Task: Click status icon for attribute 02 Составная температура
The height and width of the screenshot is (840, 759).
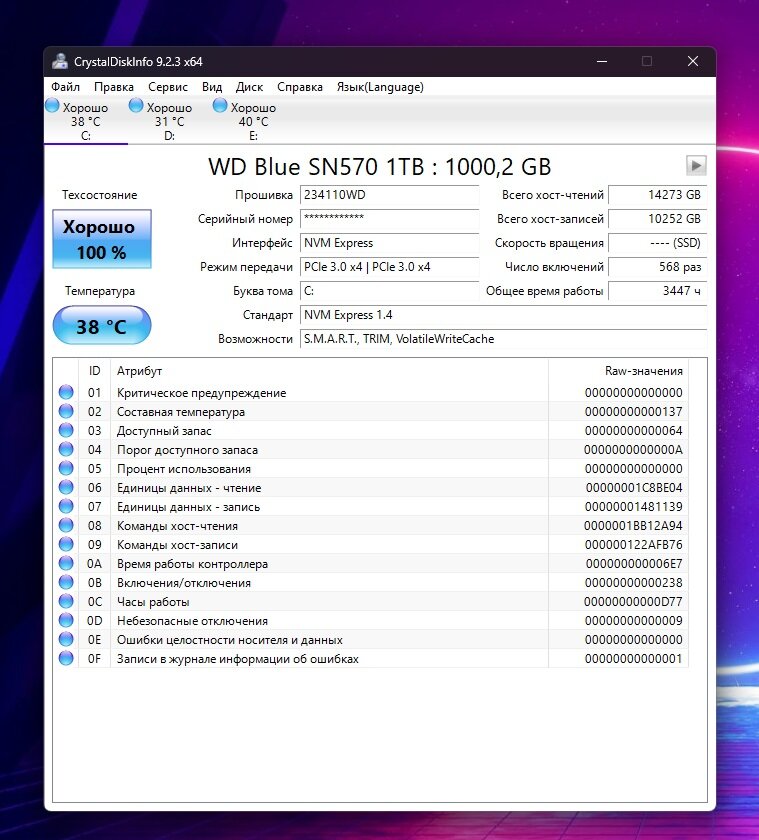Action: pos(66,411)
